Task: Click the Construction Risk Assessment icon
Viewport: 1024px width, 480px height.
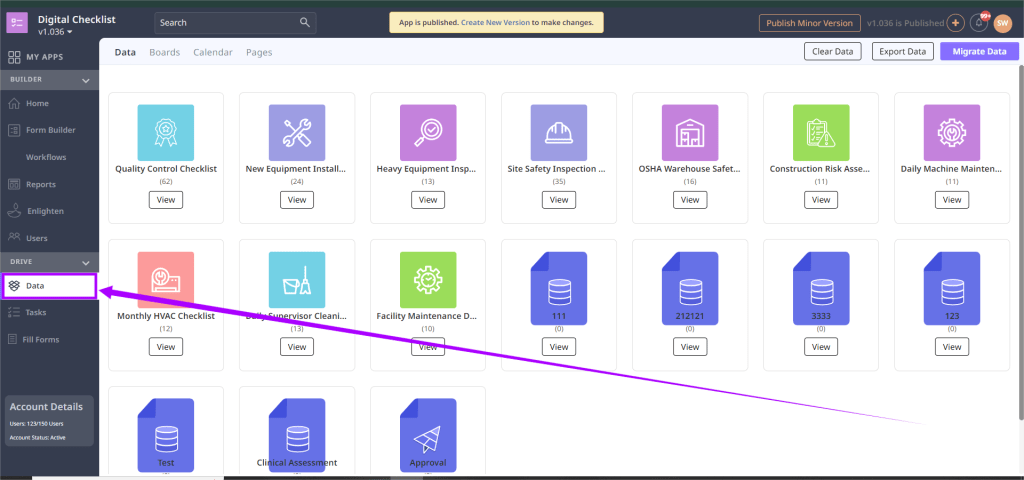Action: click(821, 133)
